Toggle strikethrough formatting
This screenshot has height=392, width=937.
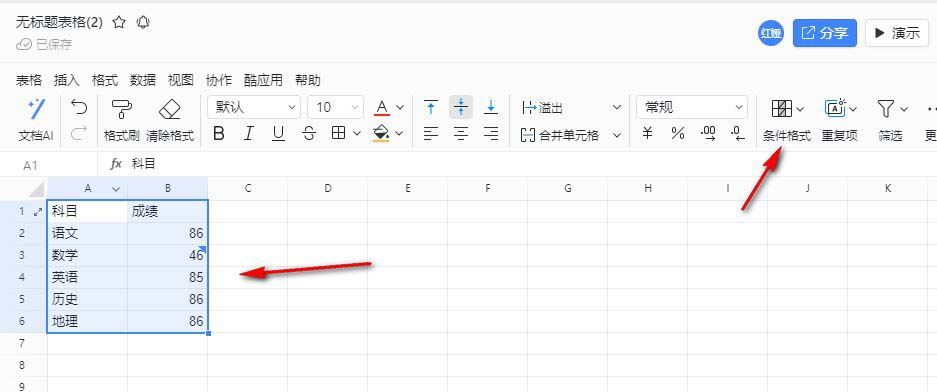pyautogui.click(x=309, y=134)
